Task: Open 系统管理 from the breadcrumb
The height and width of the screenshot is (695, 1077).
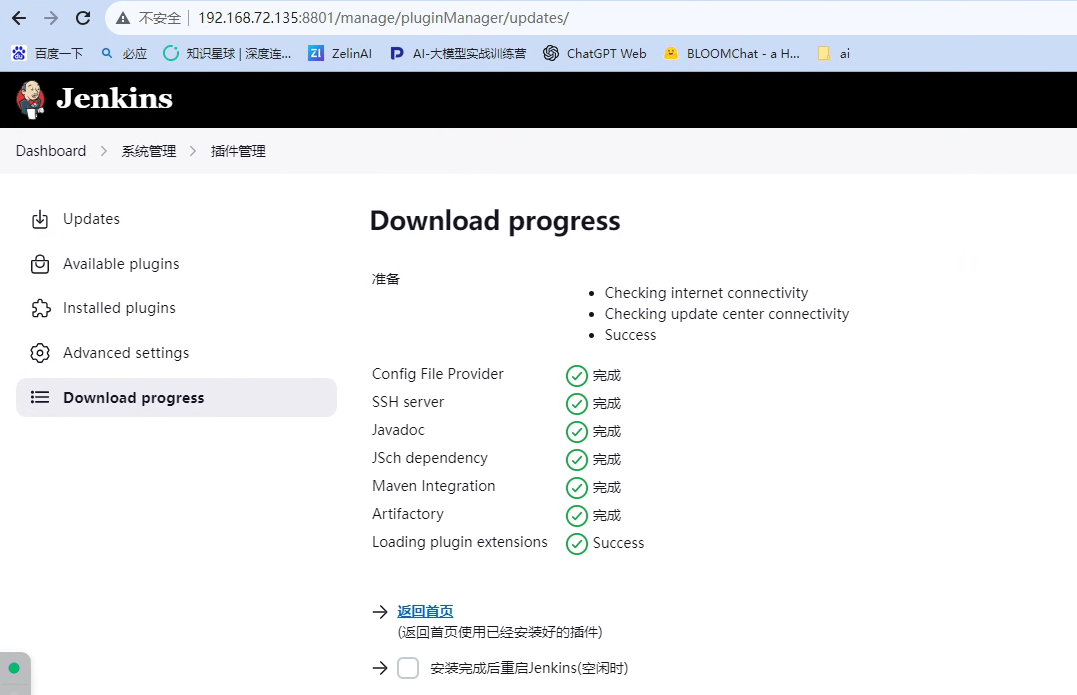Action: (148, 150)
